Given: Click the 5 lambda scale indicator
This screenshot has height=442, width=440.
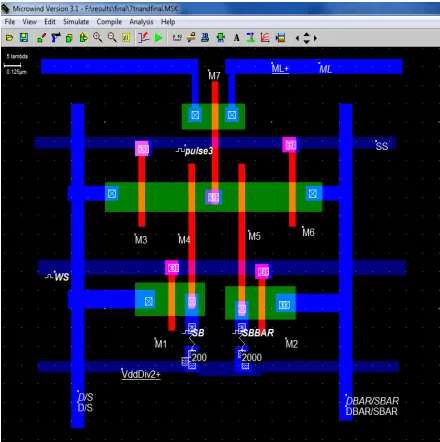Looking at the screenshot, I should [17, 64].
